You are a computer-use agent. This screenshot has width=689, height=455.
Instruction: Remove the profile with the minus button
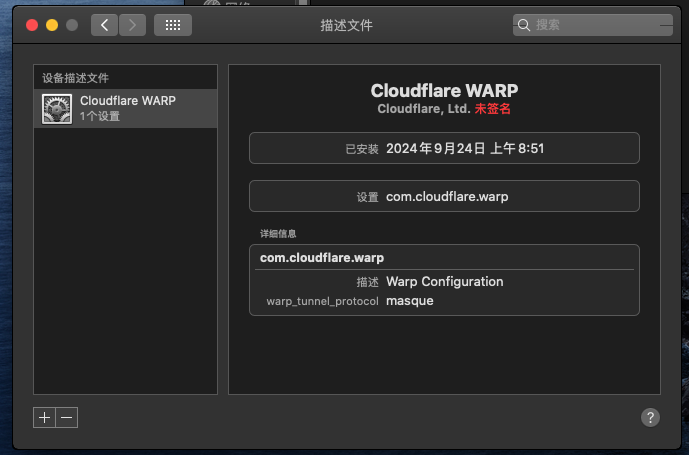coord(67,418)
